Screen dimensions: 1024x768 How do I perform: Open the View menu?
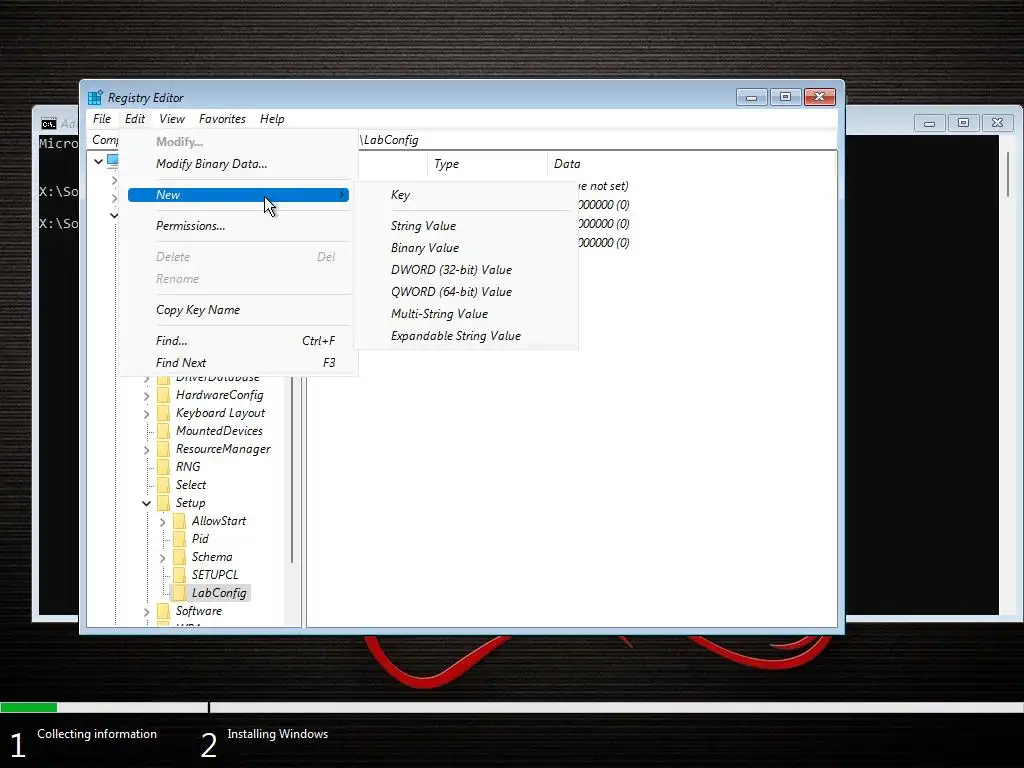(172, 119)
